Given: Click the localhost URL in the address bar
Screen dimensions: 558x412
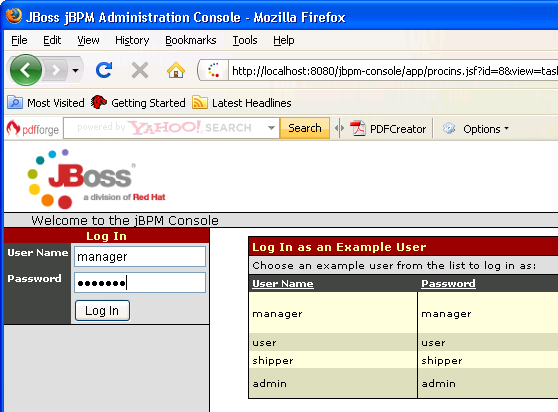Looking at the screenshot, I should click(x=394, y=71).
